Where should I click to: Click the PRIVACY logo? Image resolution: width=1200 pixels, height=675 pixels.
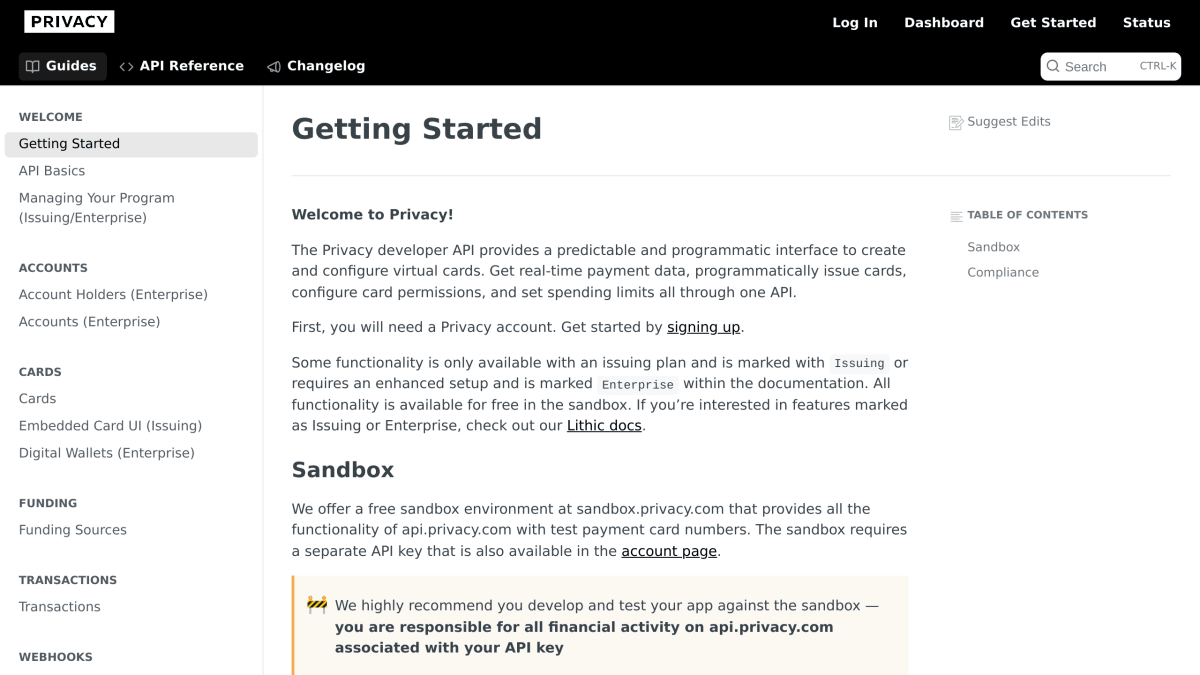(x=69, y=22)
